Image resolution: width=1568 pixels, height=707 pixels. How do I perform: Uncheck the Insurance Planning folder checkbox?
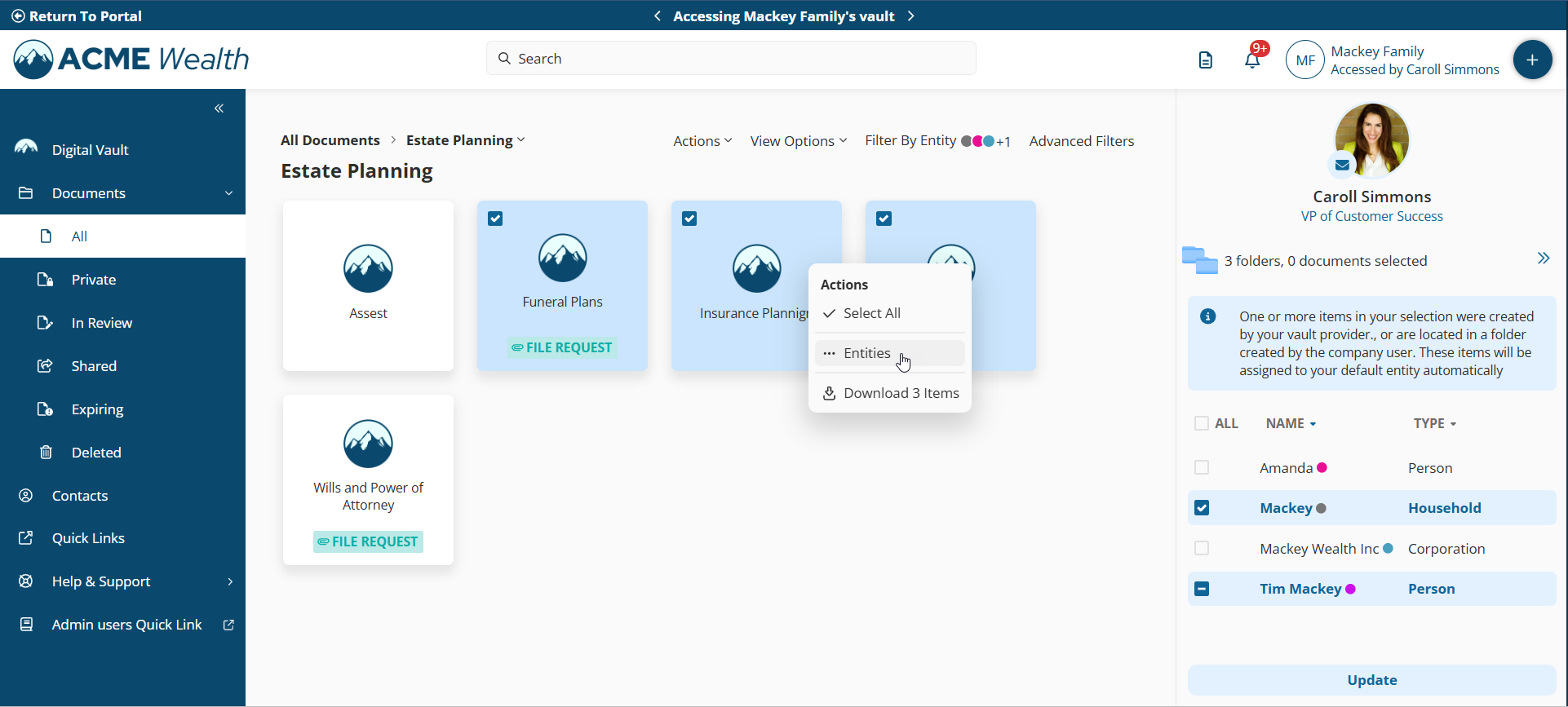point(689,219)
